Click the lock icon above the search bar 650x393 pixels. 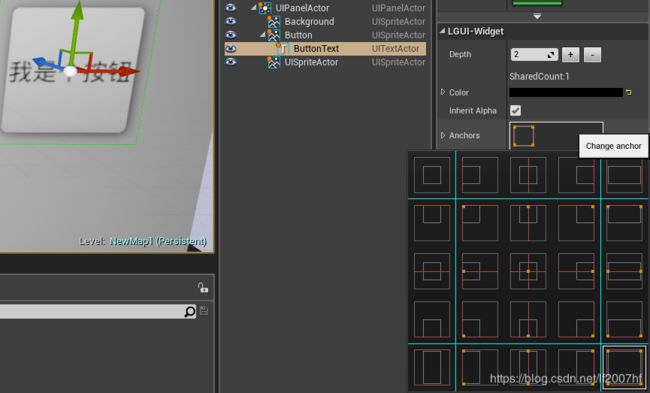202,287
